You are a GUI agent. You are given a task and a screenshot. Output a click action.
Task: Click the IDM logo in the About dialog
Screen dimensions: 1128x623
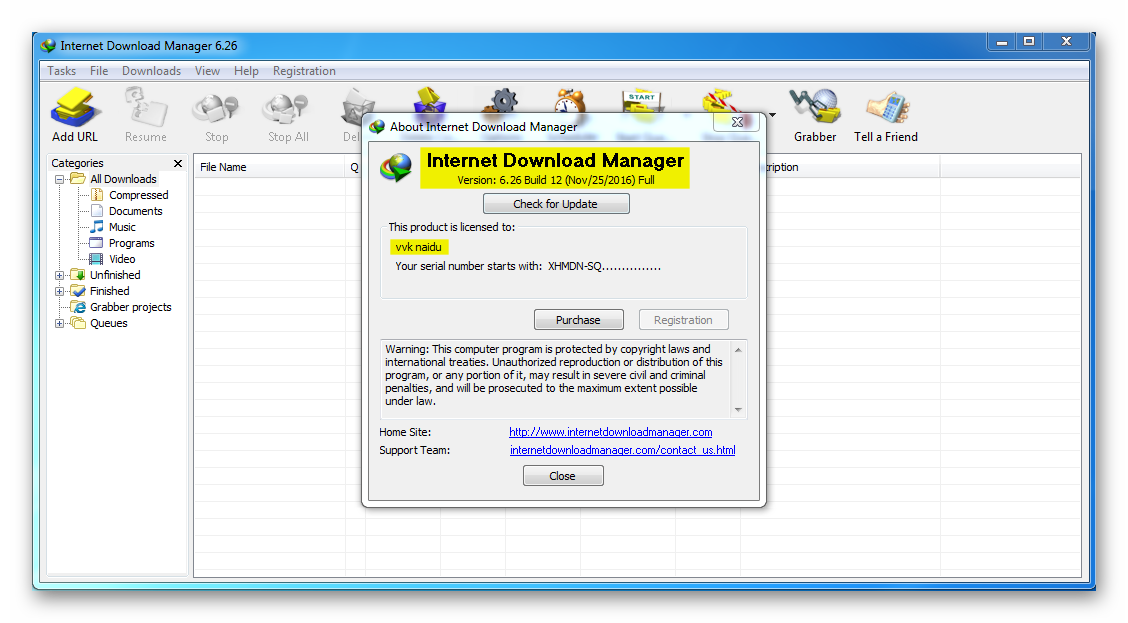[x=396, y=167]
